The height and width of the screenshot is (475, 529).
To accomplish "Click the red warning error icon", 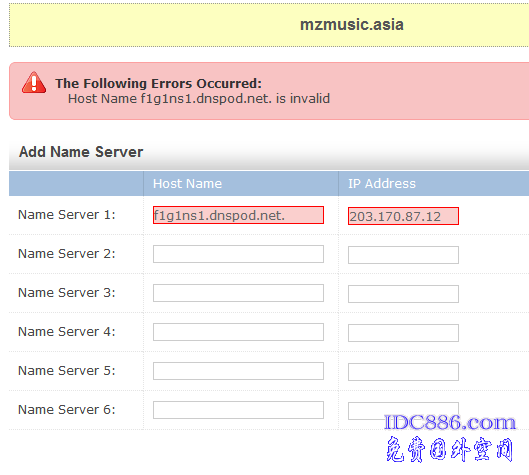I will 34,82.
